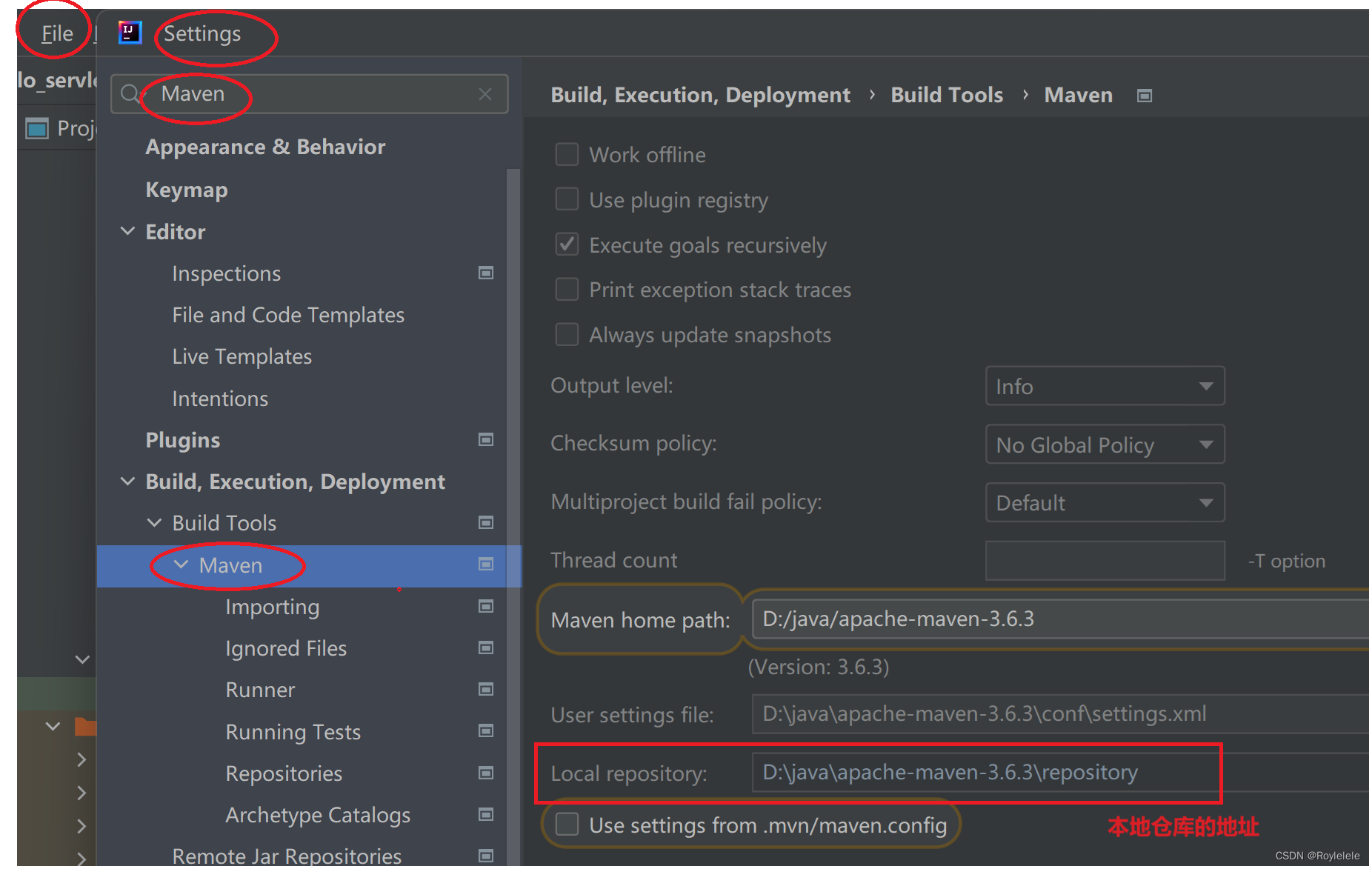Click the User settings file field
Viewport: 1372px width, 869px height.
[x=1060, y=714]
